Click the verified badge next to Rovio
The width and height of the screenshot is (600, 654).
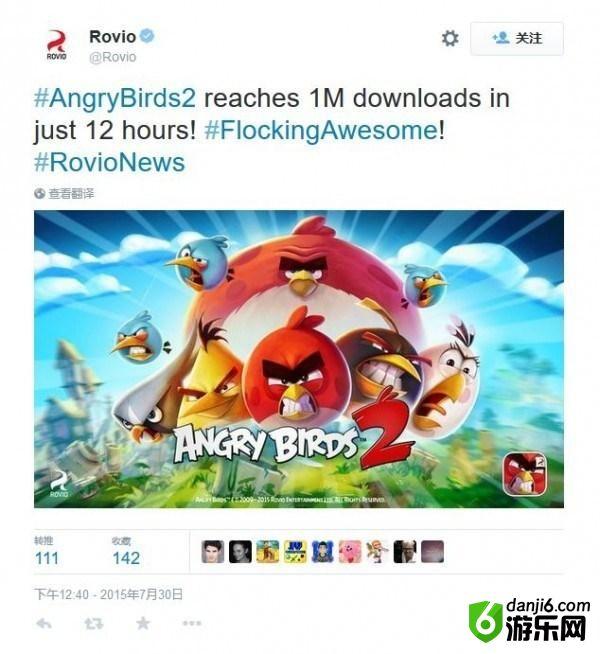tap(146, 36)
